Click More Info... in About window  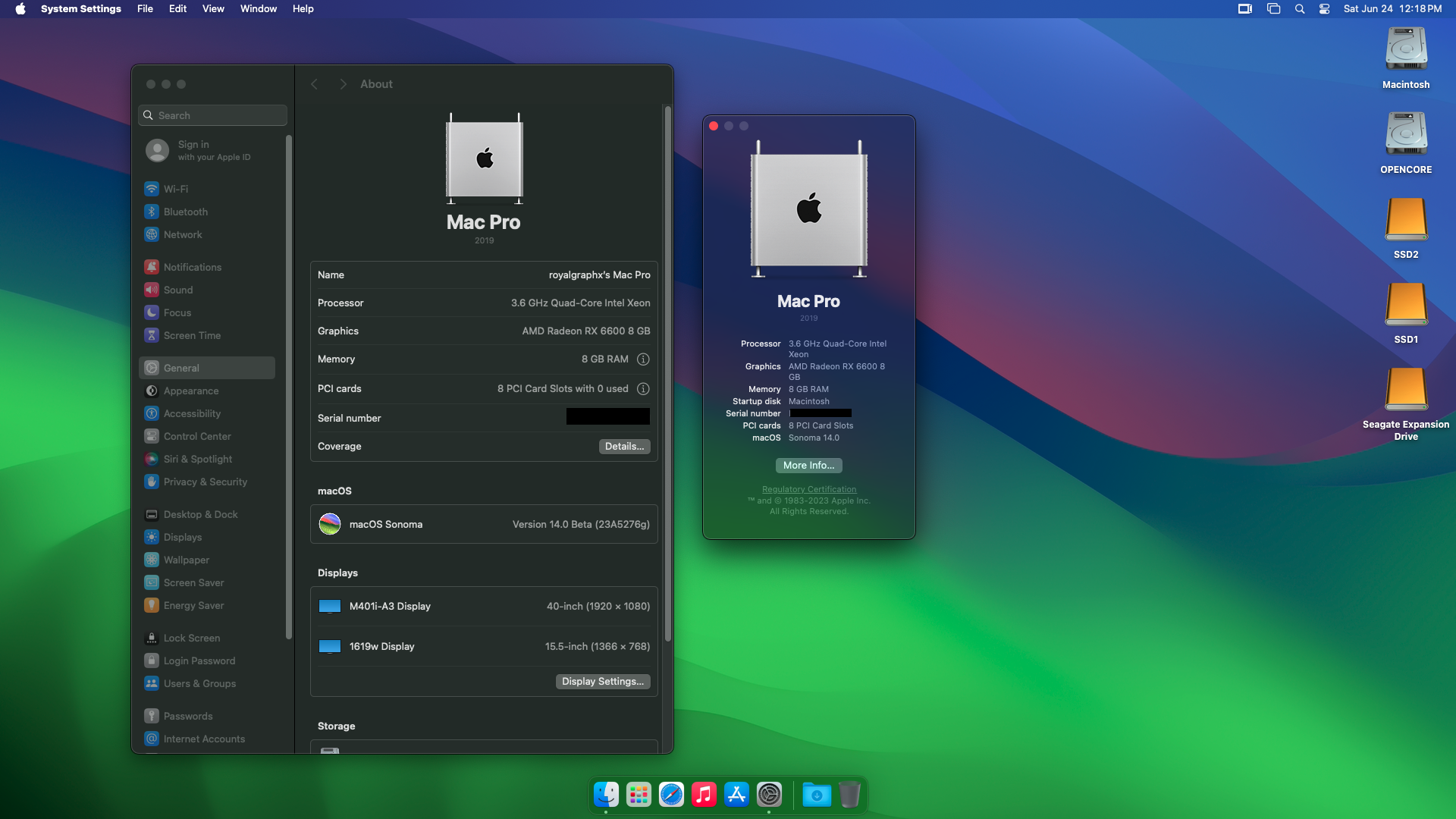click(x=808, y=465)
